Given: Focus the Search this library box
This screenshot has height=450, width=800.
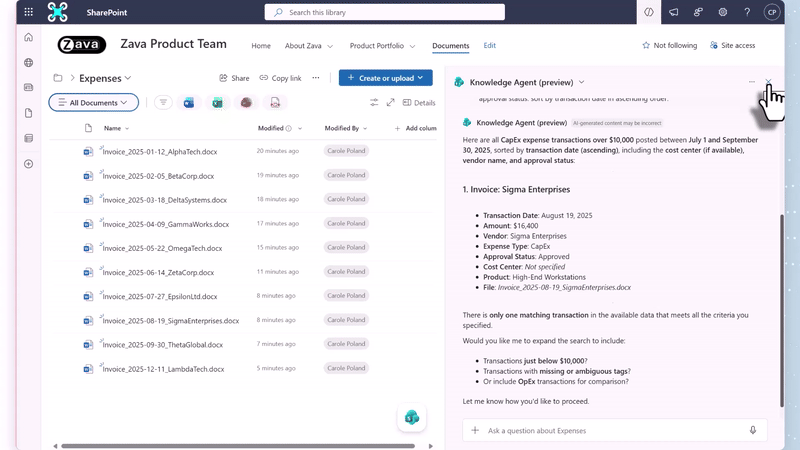Looking at the screenshot, I should pyautogui.click(x=385, y=12).
